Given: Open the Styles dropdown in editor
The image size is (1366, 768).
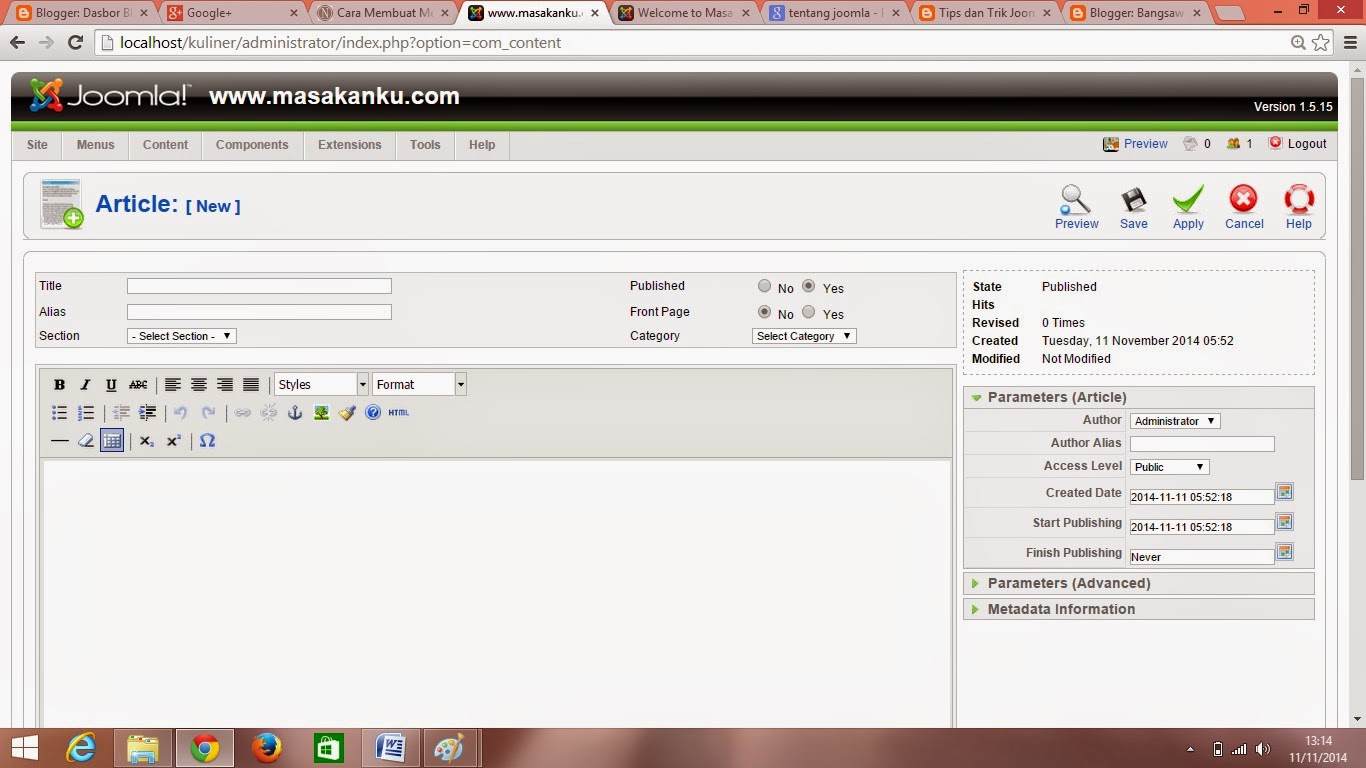Looking at the screenshot, I should point(322,384).
